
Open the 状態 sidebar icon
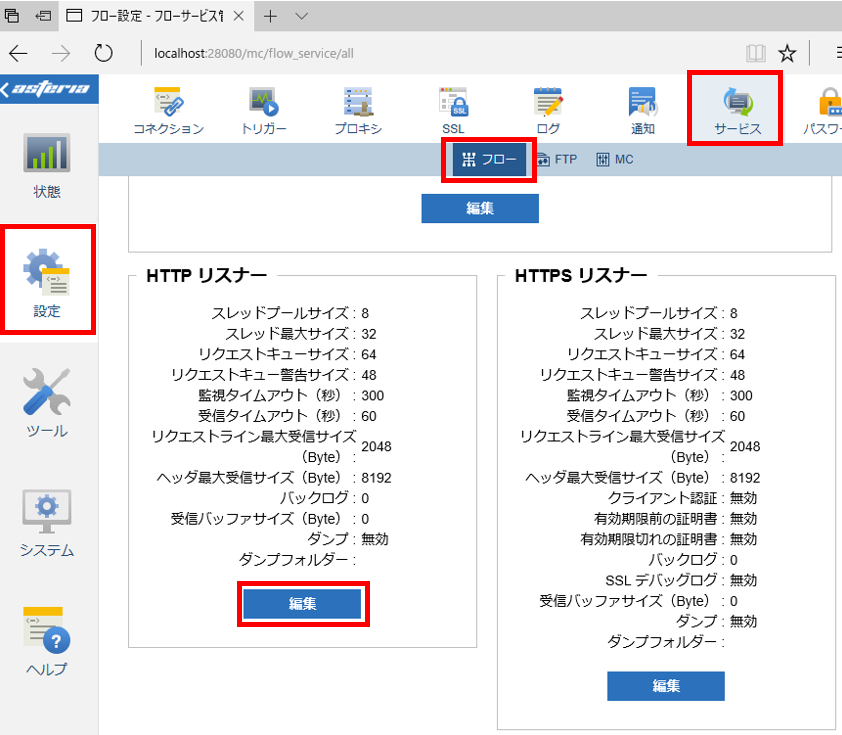tap(47, 166)
